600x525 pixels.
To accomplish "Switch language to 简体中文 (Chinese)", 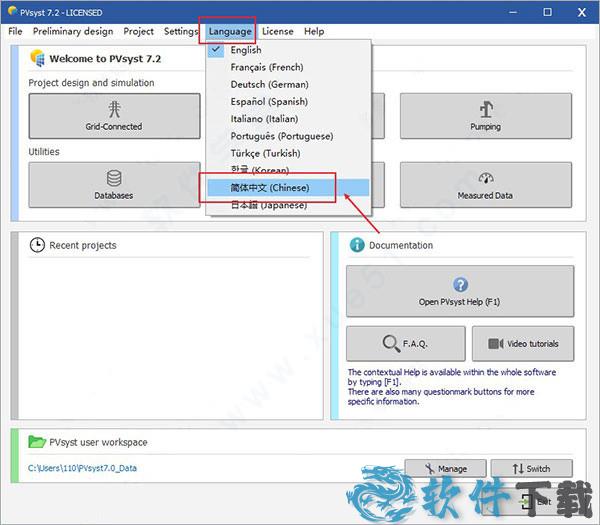I will pyautogui.click(x=270, y=187).
